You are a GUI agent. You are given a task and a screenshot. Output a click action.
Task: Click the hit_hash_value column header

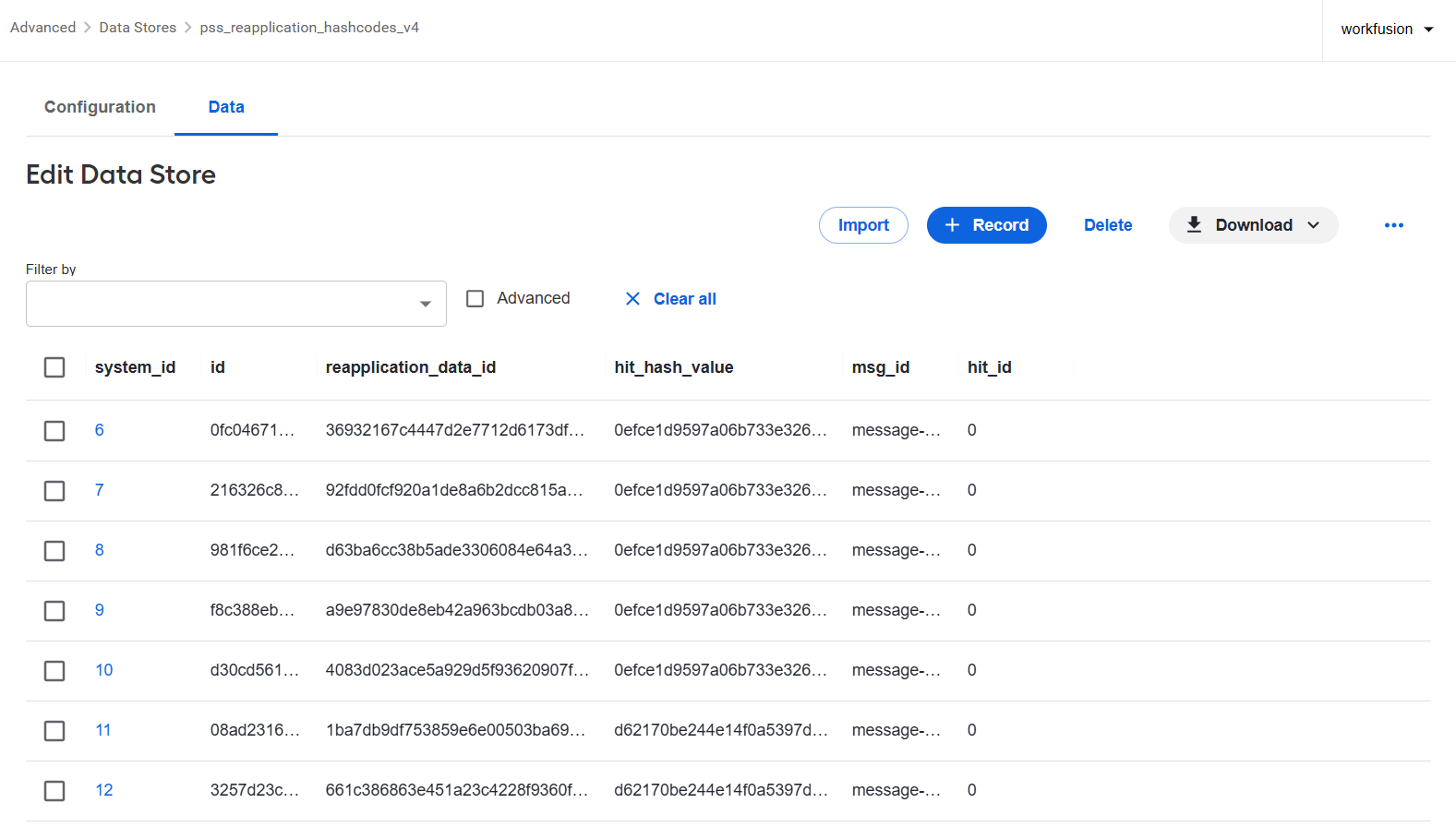(674, 367)
